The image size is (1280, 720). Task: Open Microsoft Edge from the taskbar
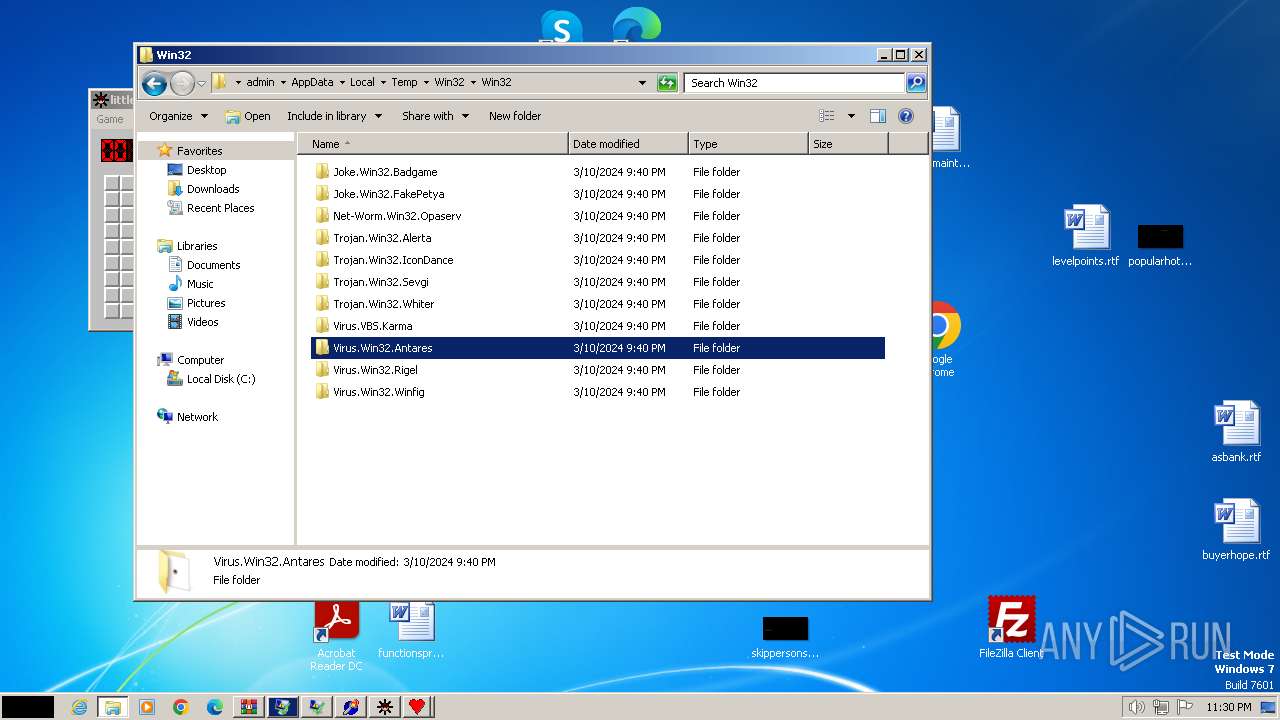(215, 707)
